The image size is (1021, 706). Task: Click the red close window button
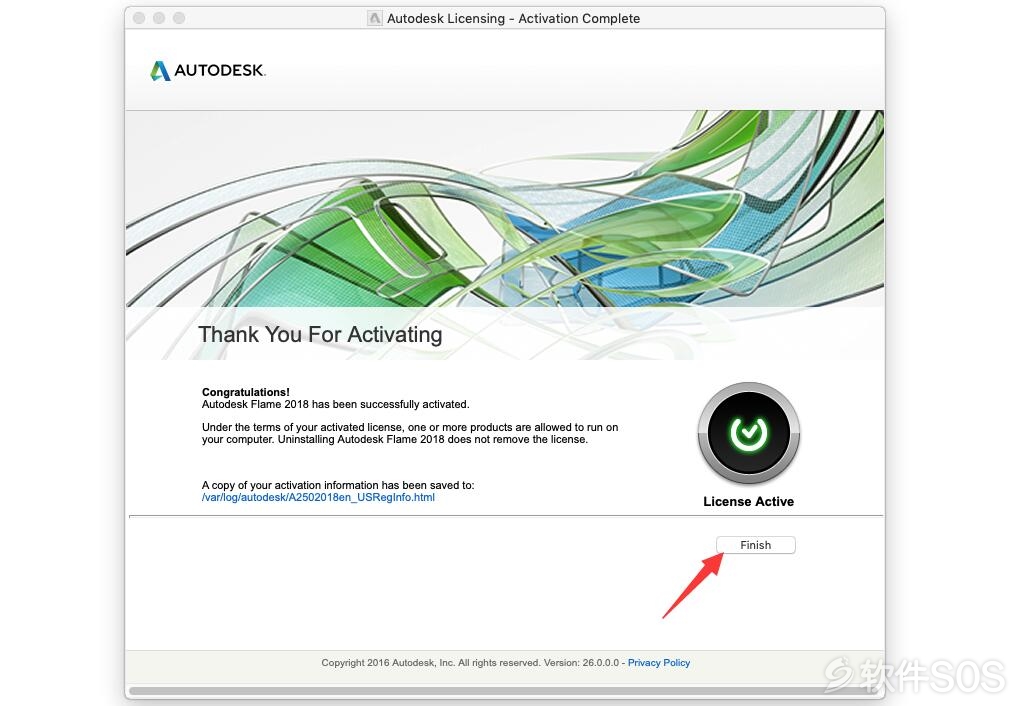[139, 18]
